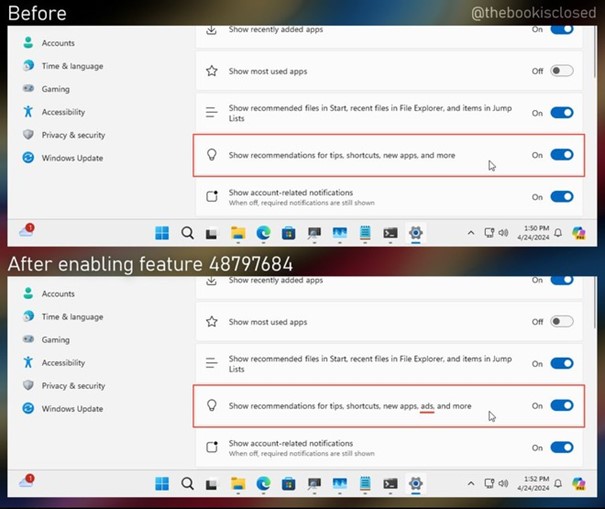
Task: Click notification bell beside the 1:52 PM clock
Action: tap(558, 484)
